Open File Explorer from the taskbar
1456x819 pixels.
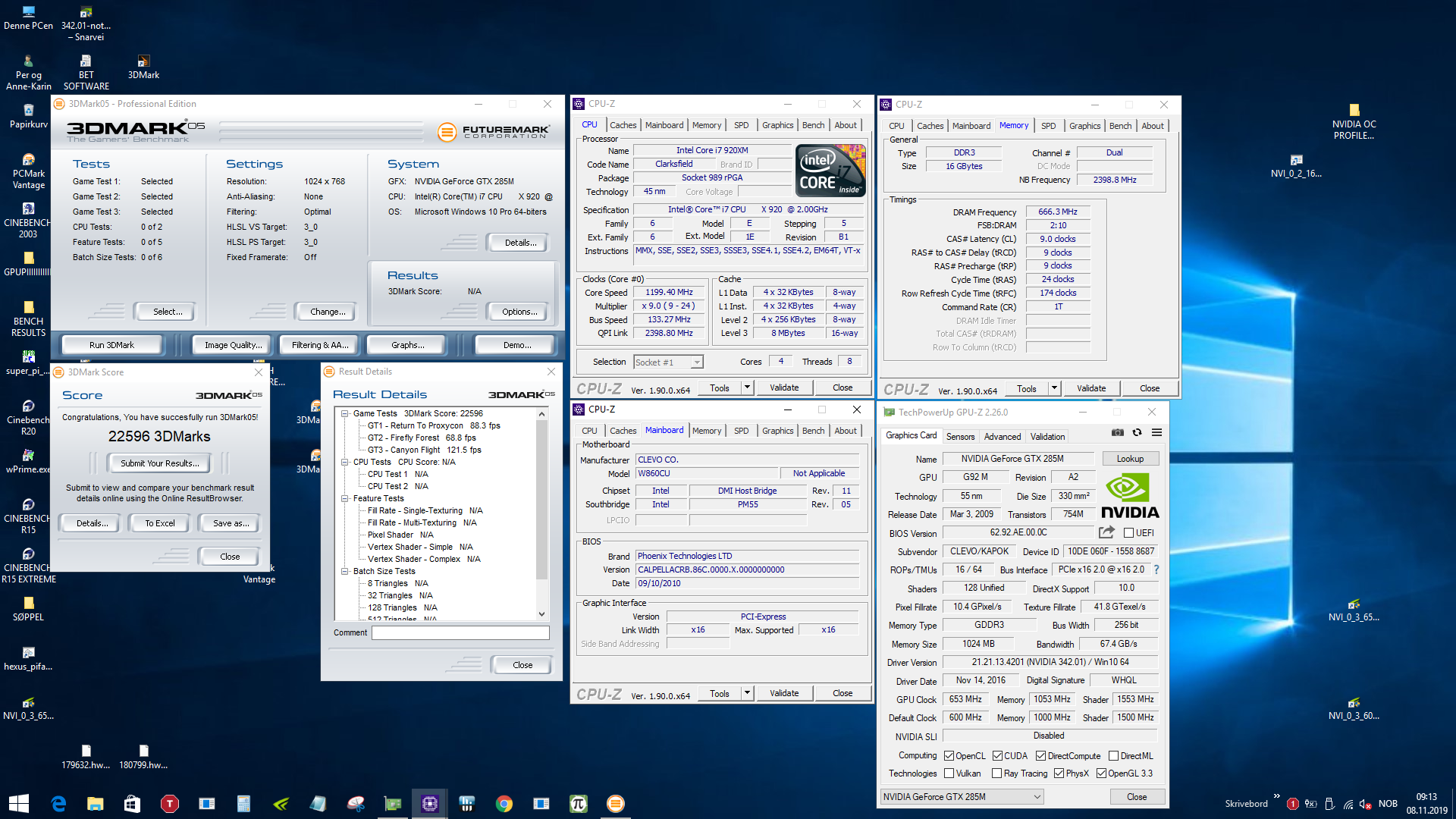[x=95, y=803]
